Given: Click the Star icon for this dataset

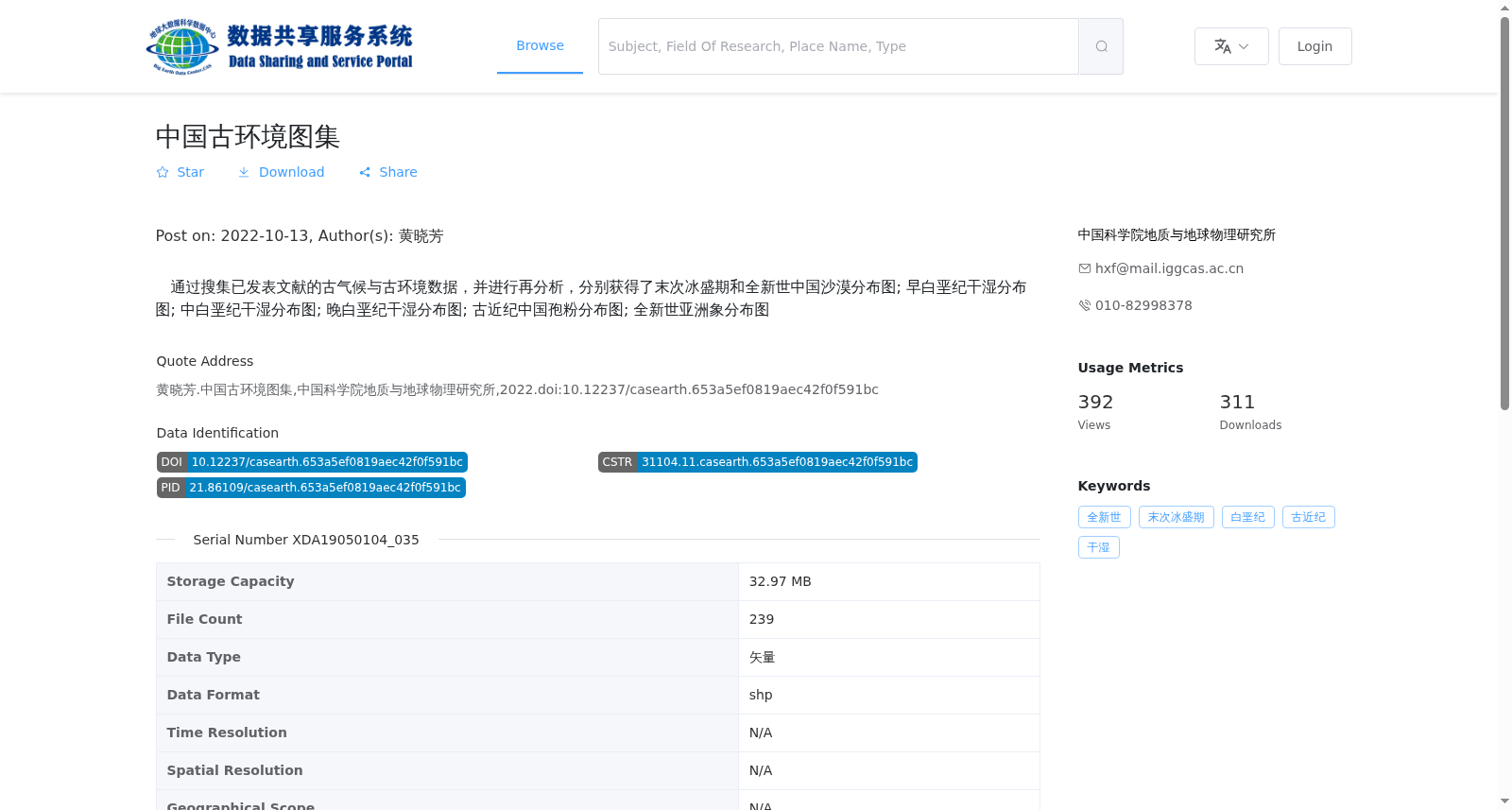Looking at the screenshot, I should click(x=163, y=172).
